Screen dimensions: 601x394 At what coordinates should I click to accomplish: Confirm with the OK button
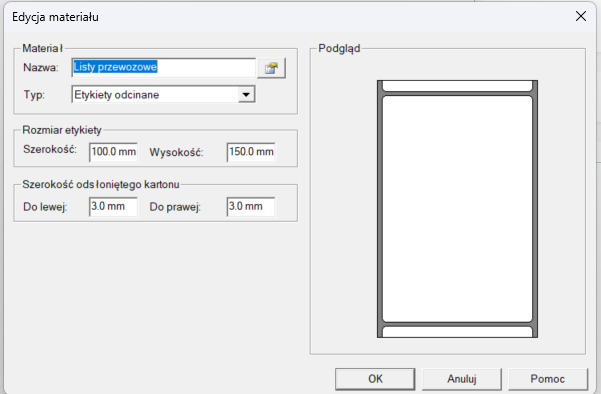[x=375, y=379]
